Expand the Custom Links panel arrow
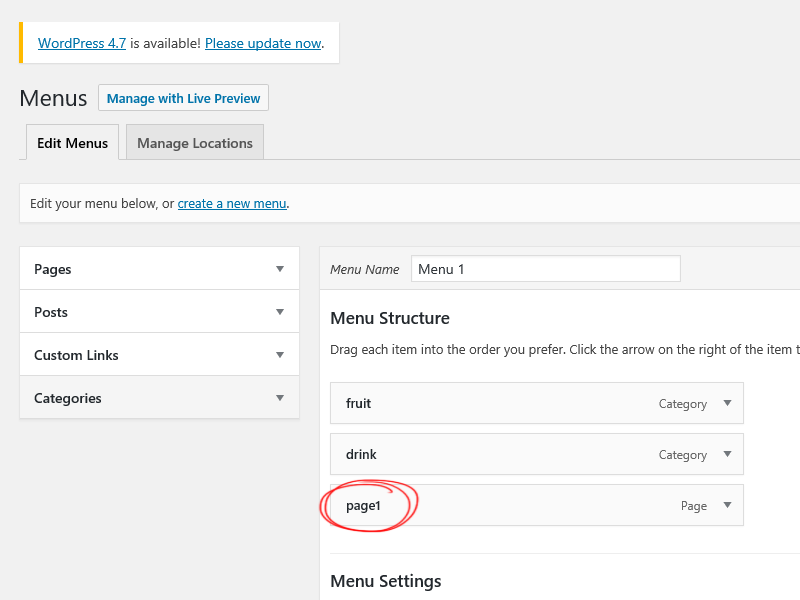The image size is (800, 600). [280, 355]
